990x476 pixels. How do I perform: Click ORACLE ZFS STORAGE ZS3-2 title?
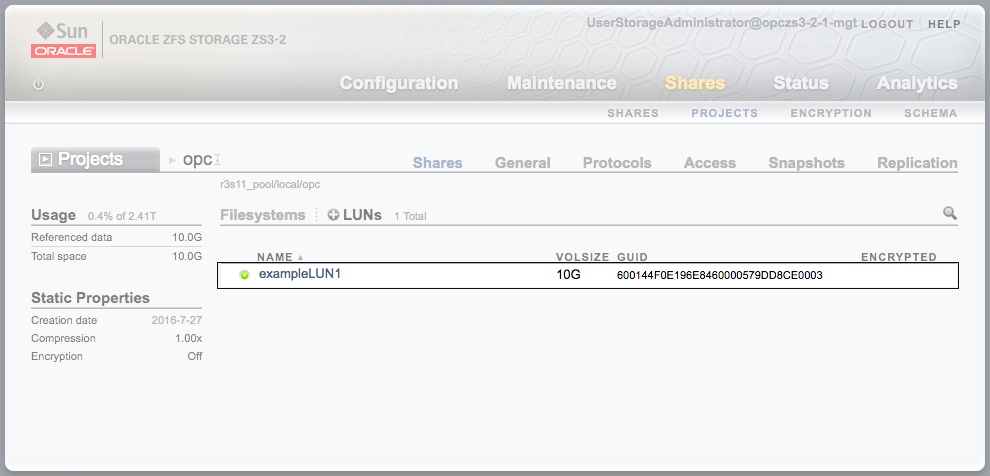(x=198, y=40)
